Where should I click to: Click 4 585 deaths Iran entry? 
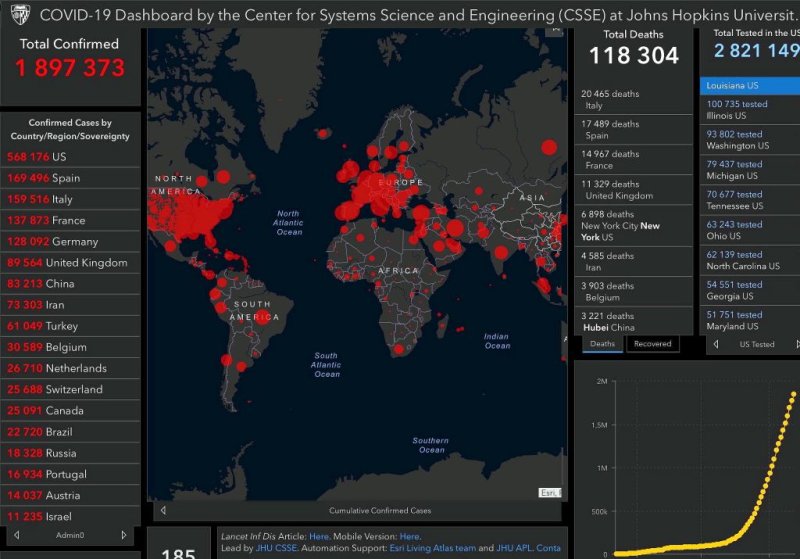coord(634,262)
